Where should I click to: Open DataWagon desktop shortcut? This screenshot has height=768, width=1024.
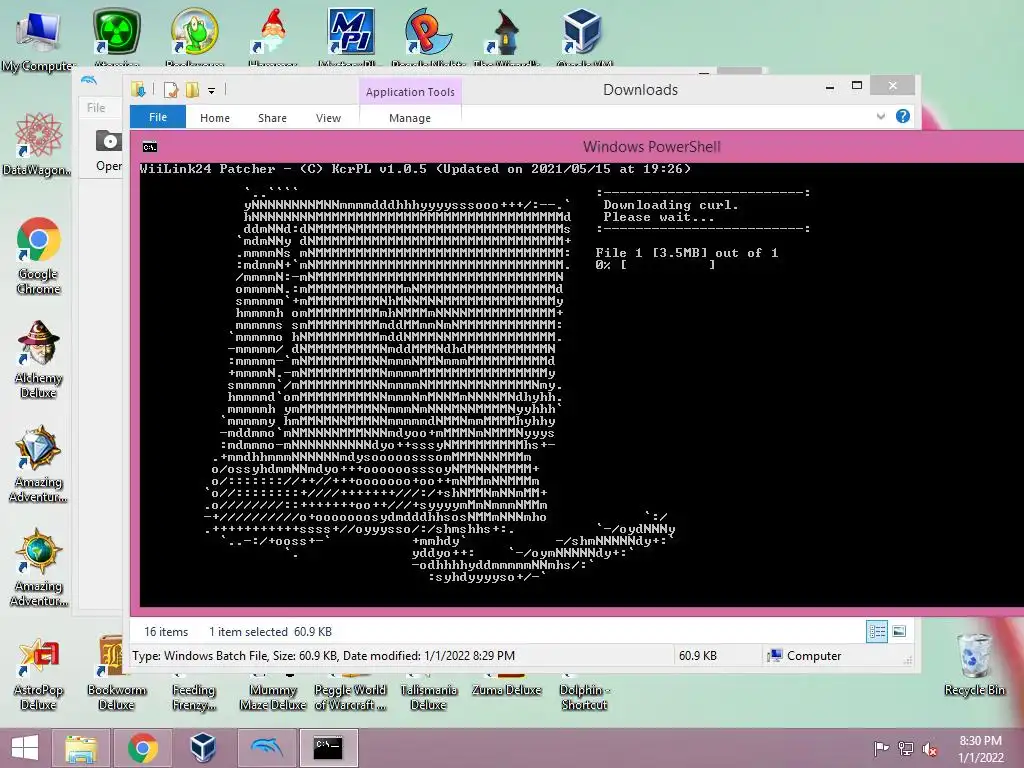tap(38, 144)
